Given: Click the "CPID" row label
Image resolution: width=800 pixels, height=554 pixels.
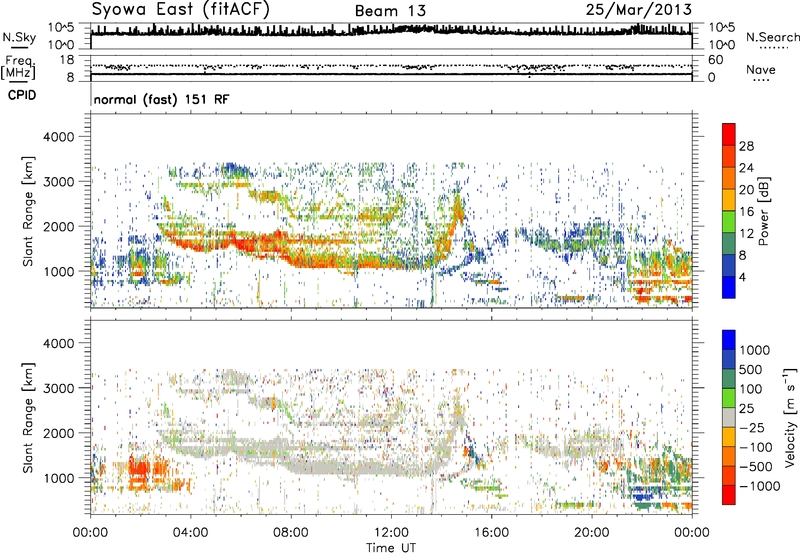Looking at the screenshot, I should [x=22, y=95].
